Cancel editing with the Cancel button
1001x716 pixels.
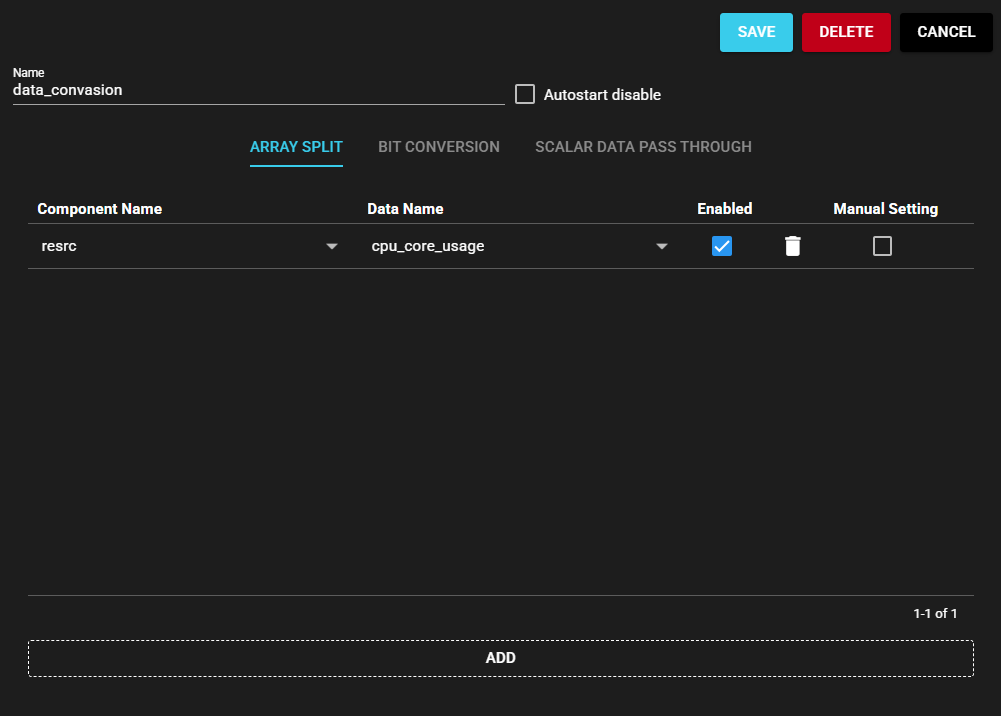pos(946,32)
